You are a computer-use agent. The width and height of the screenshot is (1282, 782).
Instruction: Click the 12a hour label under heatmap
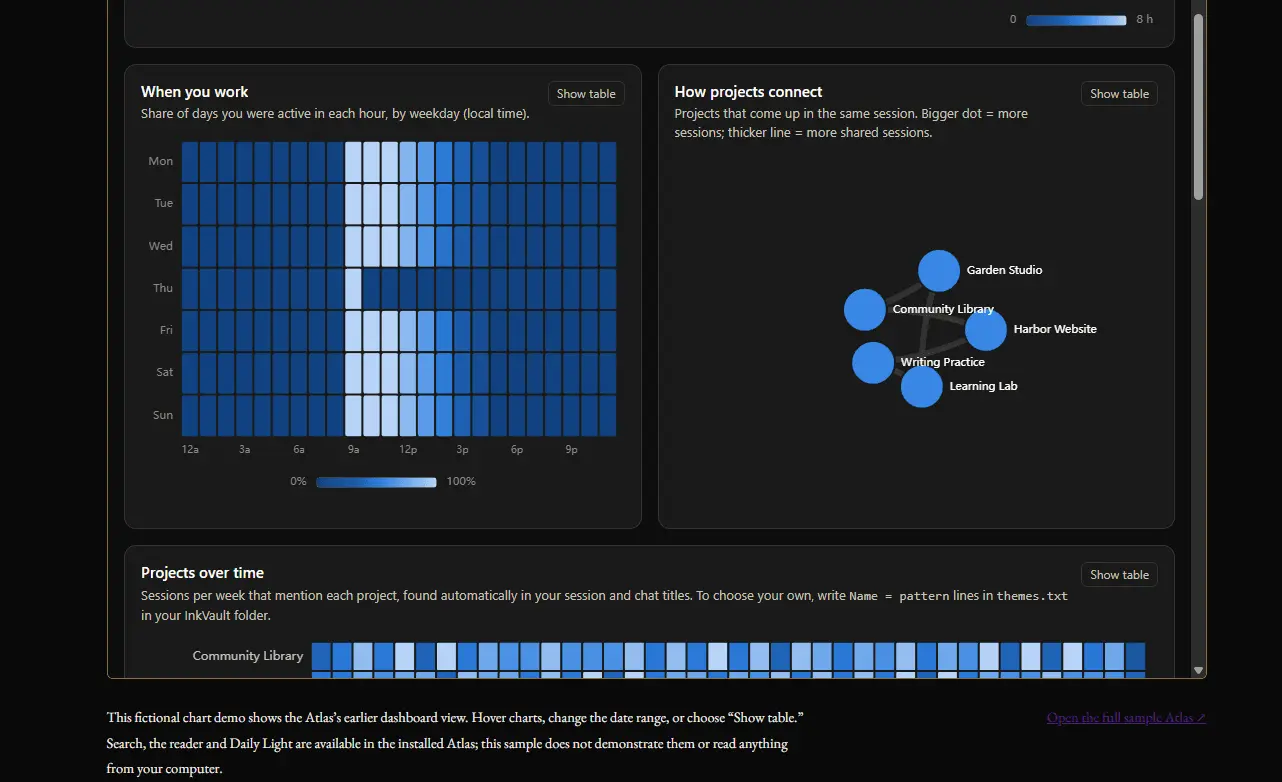(190, 450)
